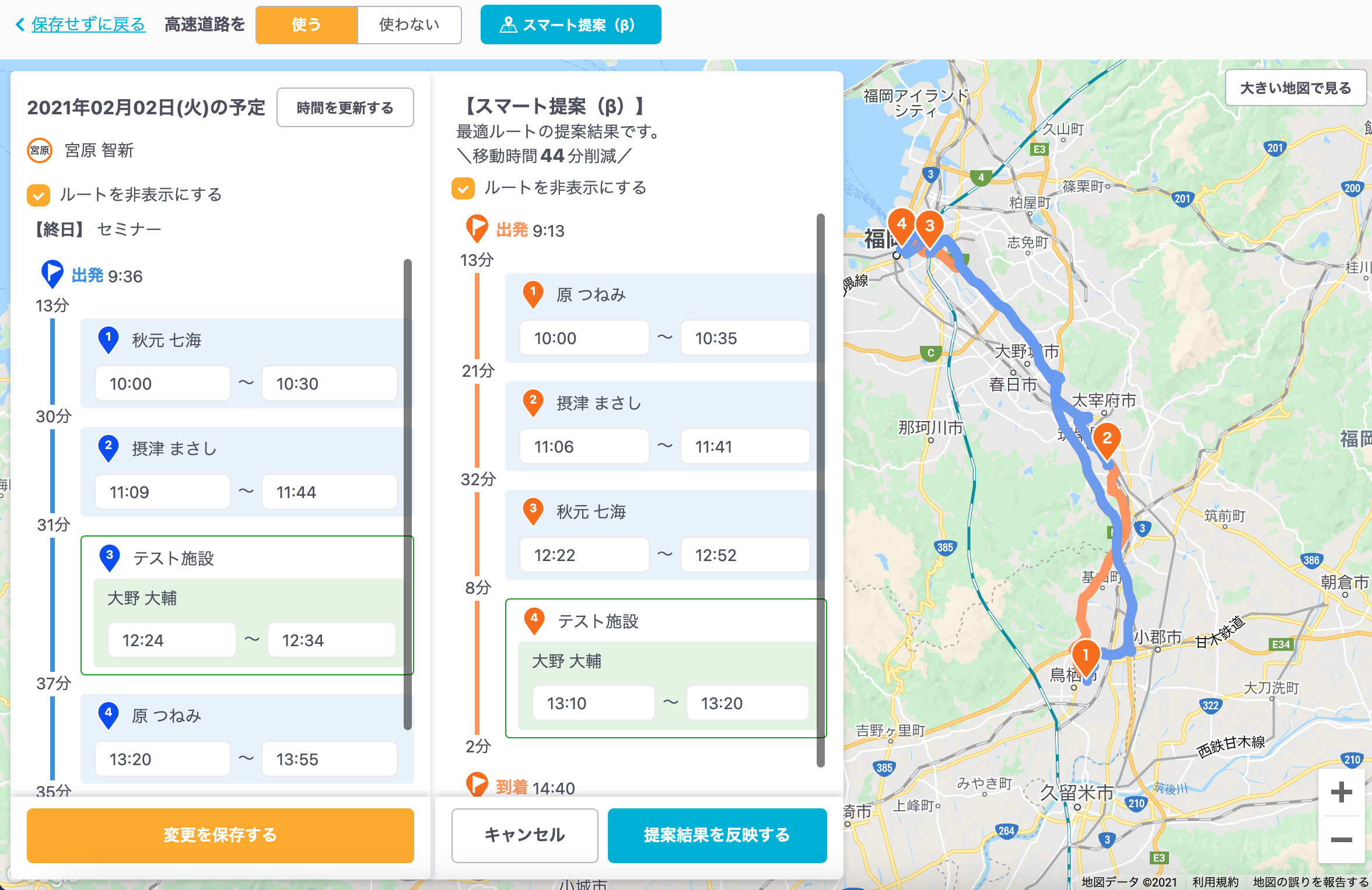The image size is (1372, 890).
Task: Click the blue departure flag at 9:36
Action: tap(52, 274)
